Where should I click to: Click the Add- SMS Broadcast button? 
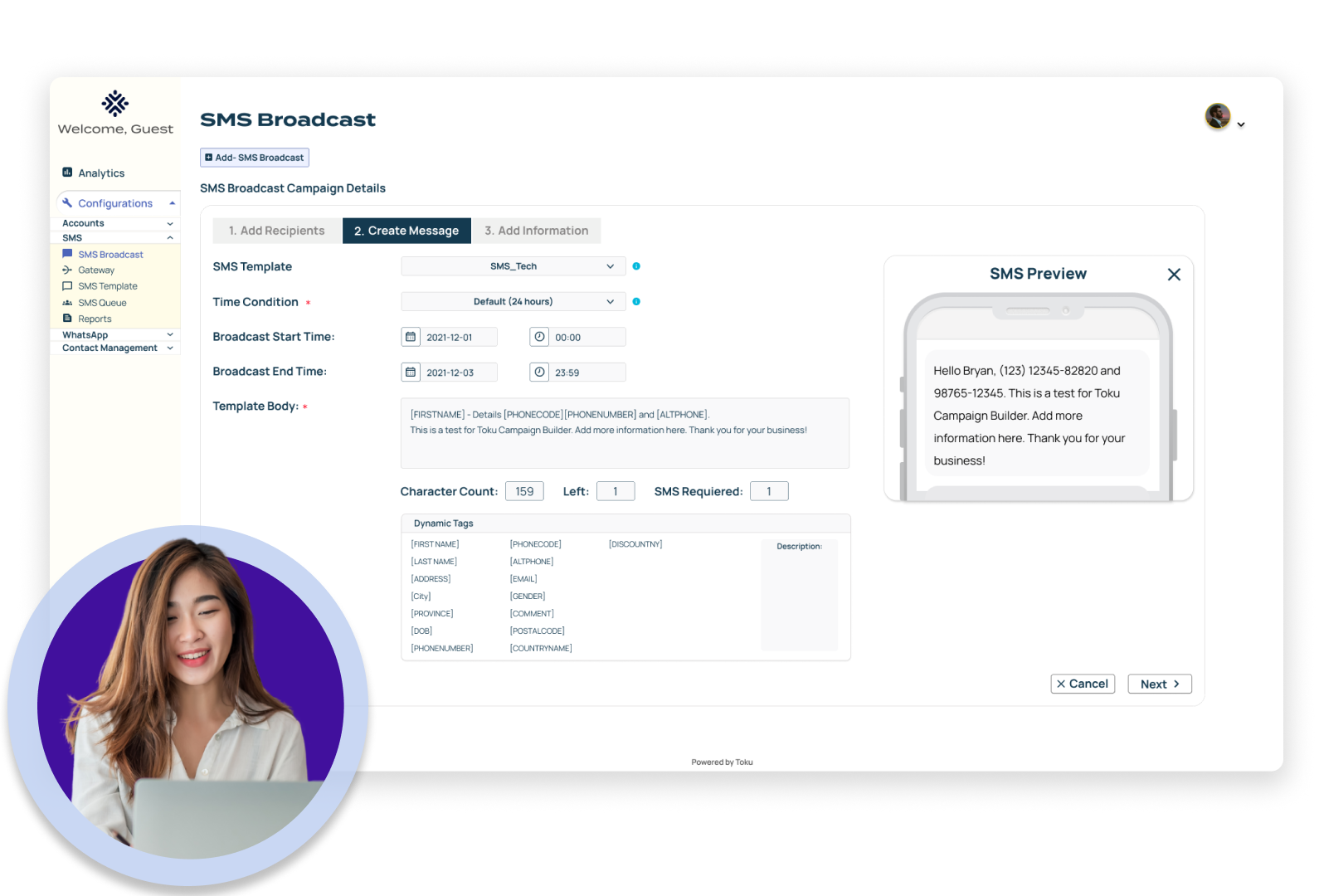coord(255,158)
